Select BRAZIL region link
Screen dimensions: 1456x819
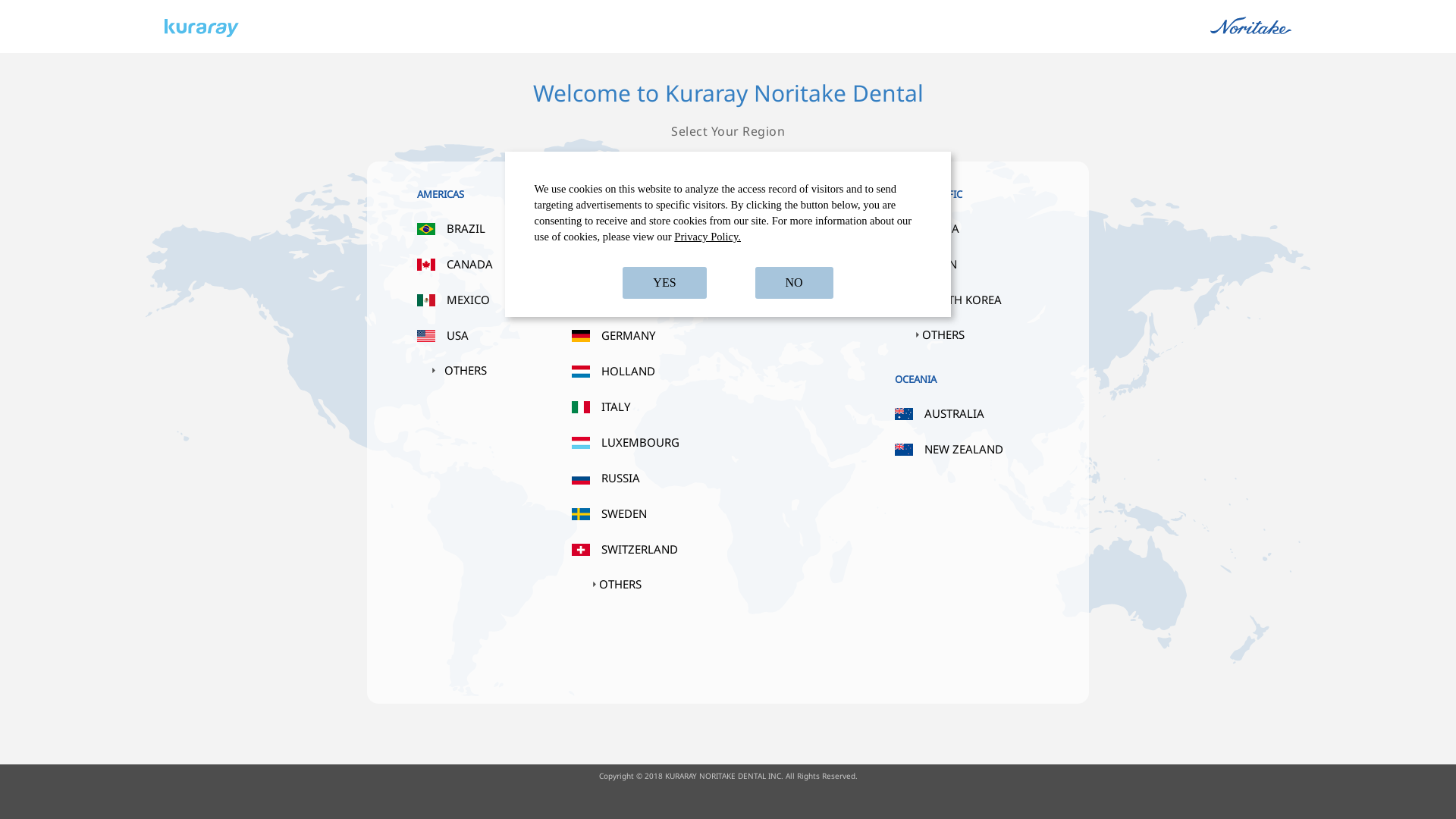pos(466,228)
